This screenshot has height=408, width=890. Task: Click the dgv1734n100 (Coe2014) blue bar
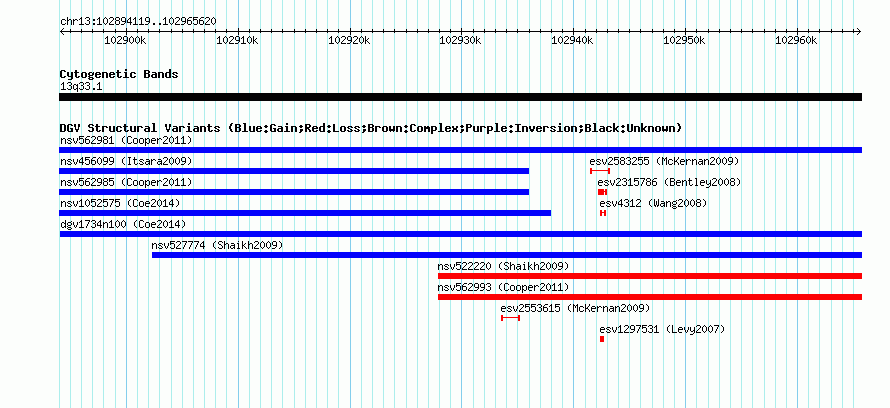coord(460,234)
